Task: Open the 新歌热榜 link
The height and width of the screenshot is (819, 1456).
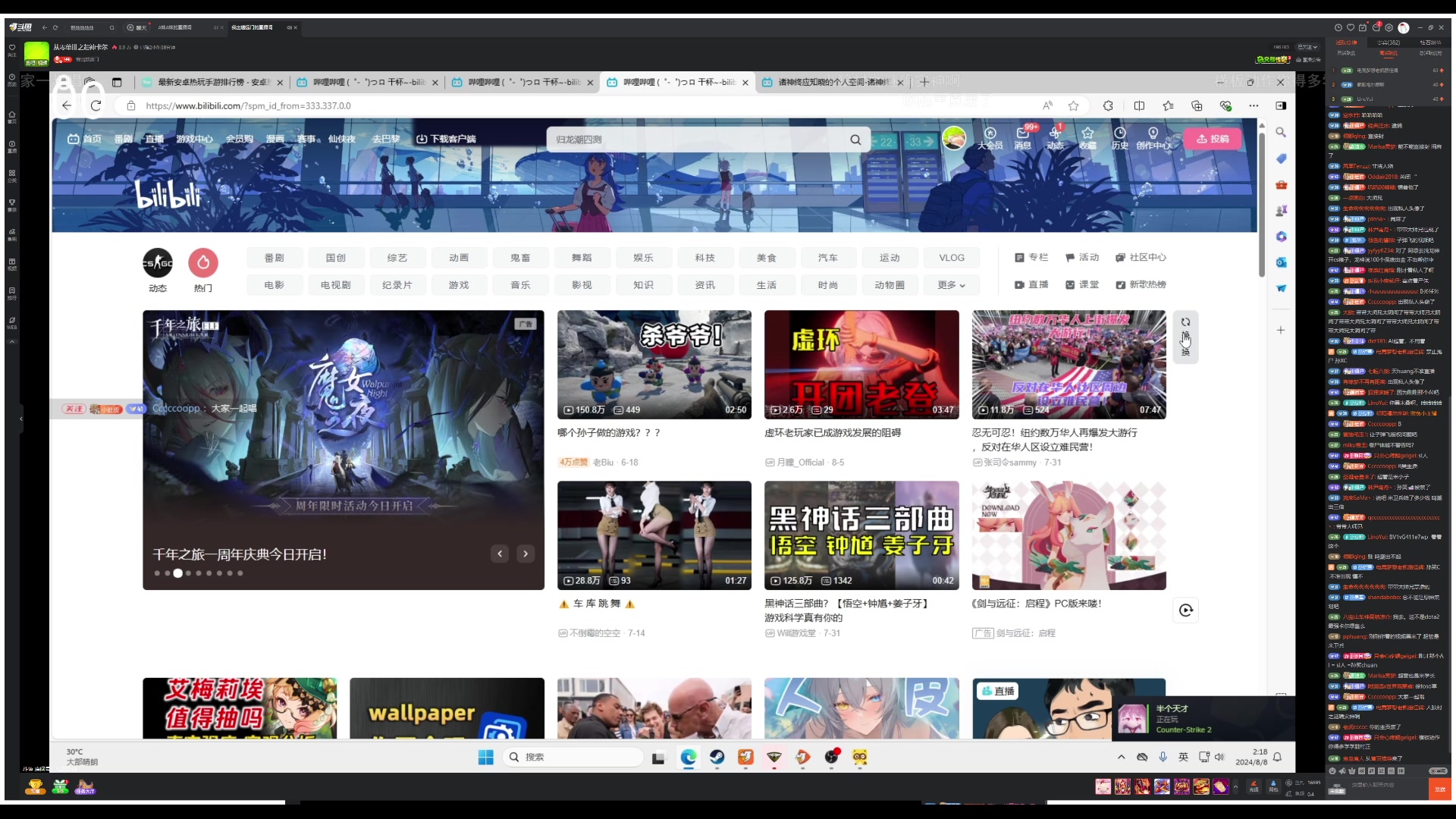Action: (1141, 285)
